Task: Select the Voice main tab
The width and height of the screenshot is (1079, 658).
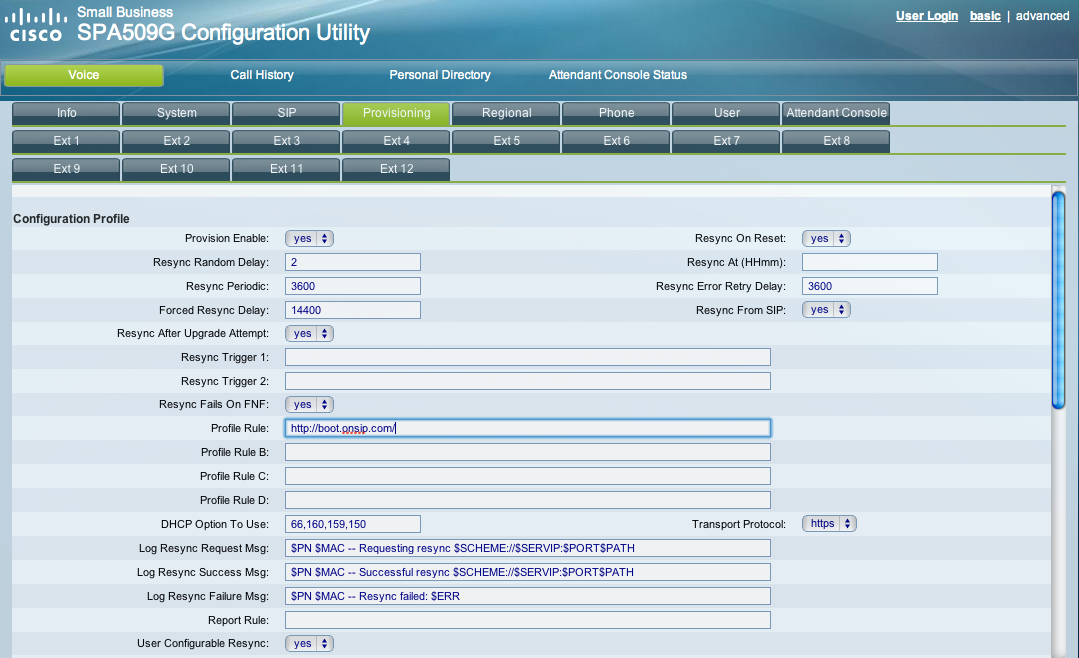Action: [84, 75]
